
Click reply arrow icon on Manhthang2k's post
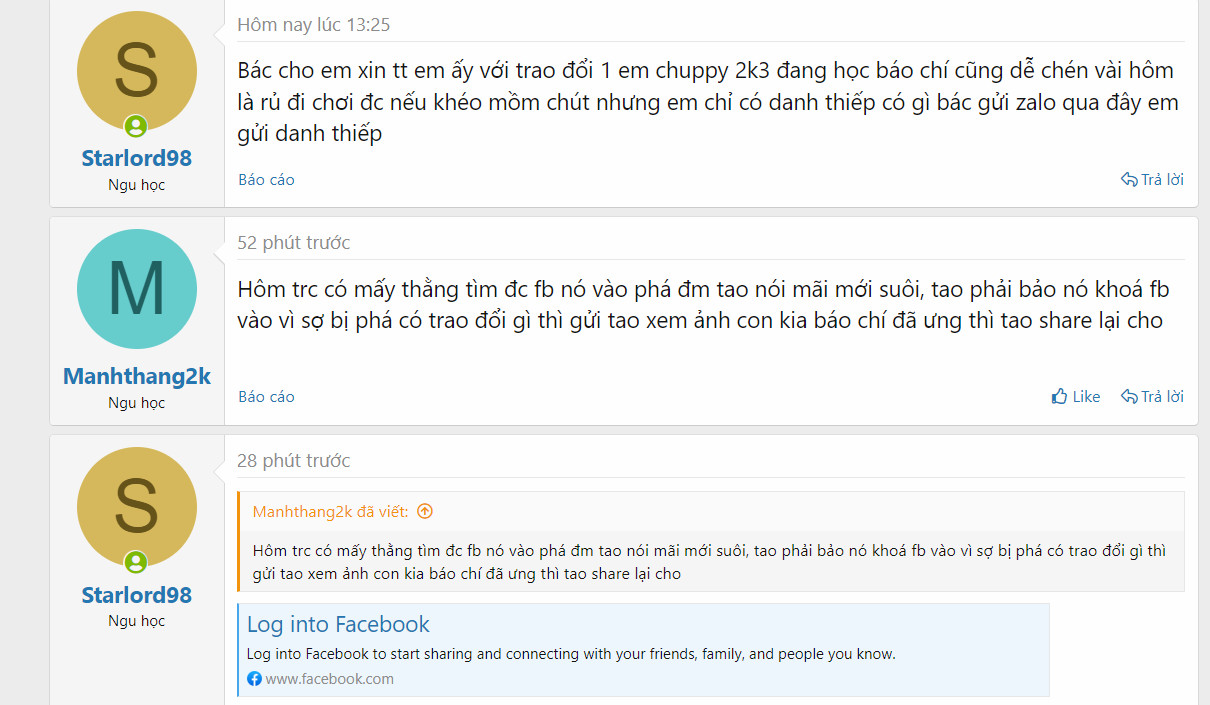click(x=1129, y=397)
